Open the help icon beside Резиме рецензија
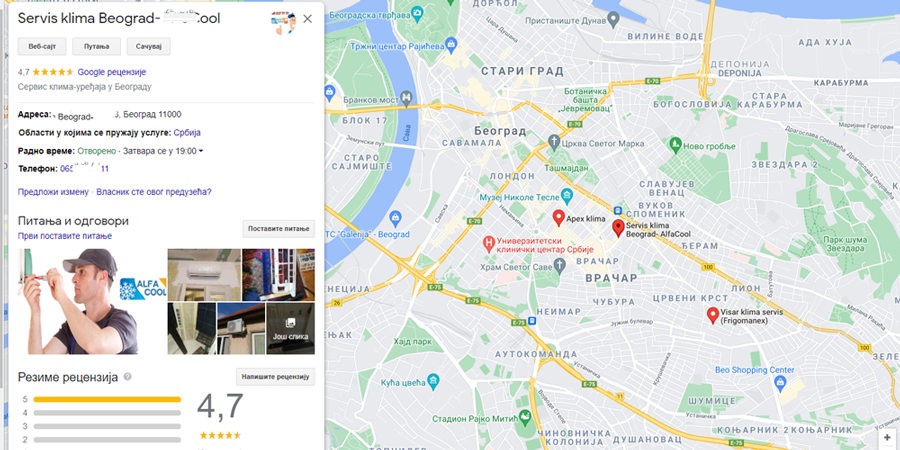This screenshot has width=900, height=450. 127,377
